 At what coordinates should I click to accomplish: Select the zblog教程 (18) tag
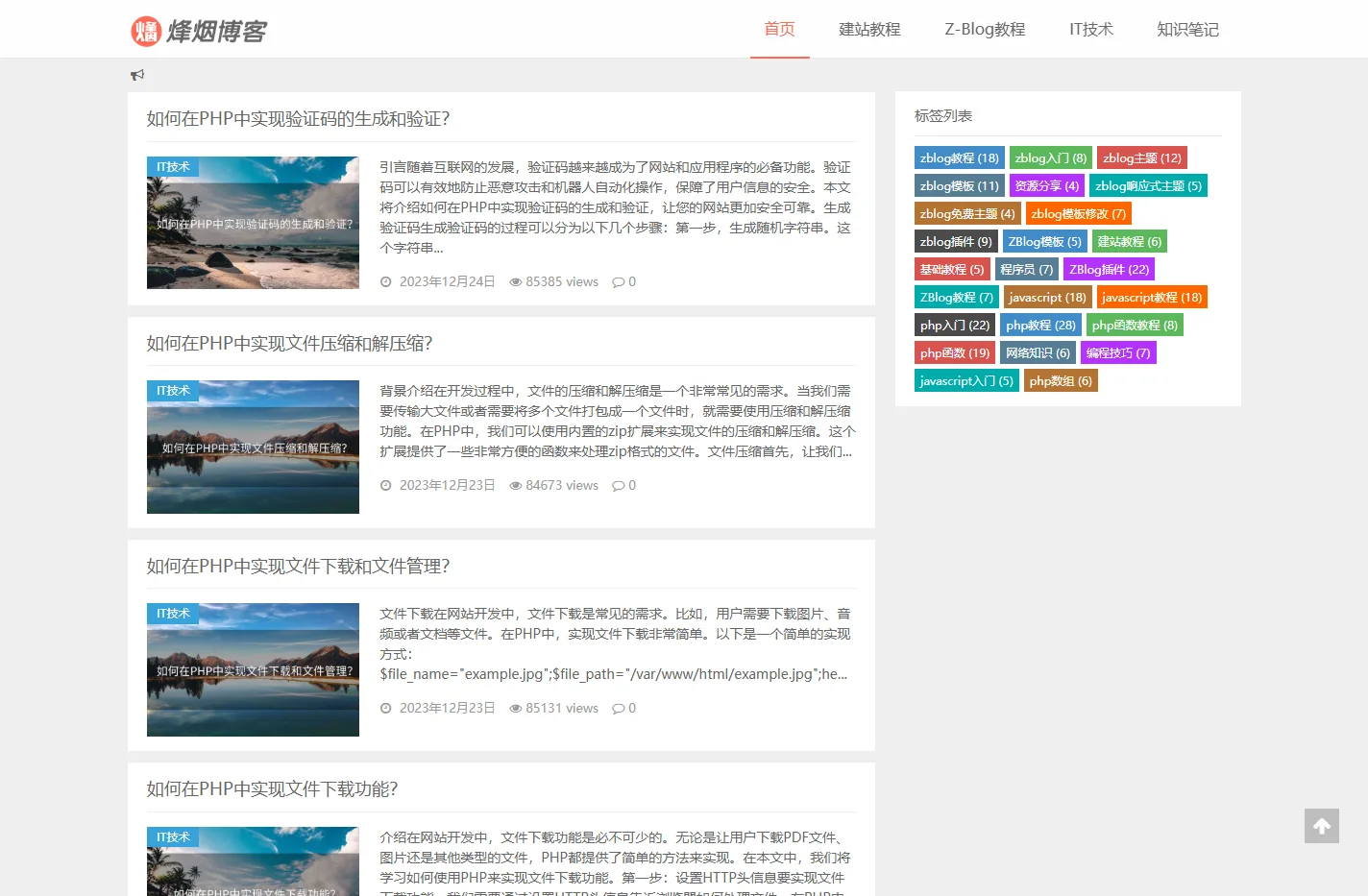coord(959,157)
